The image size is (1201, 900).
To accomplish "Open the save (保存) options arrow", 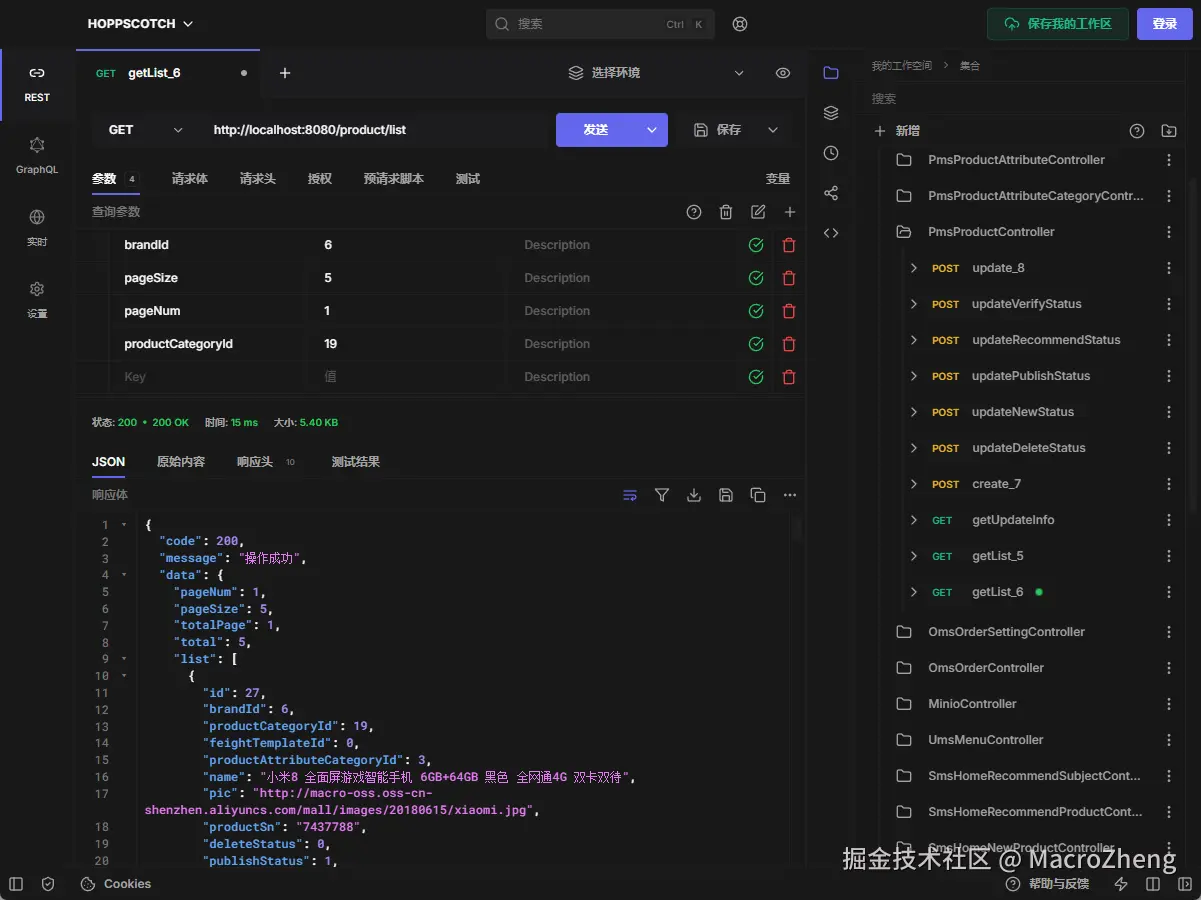I will (x=773, y=130).
